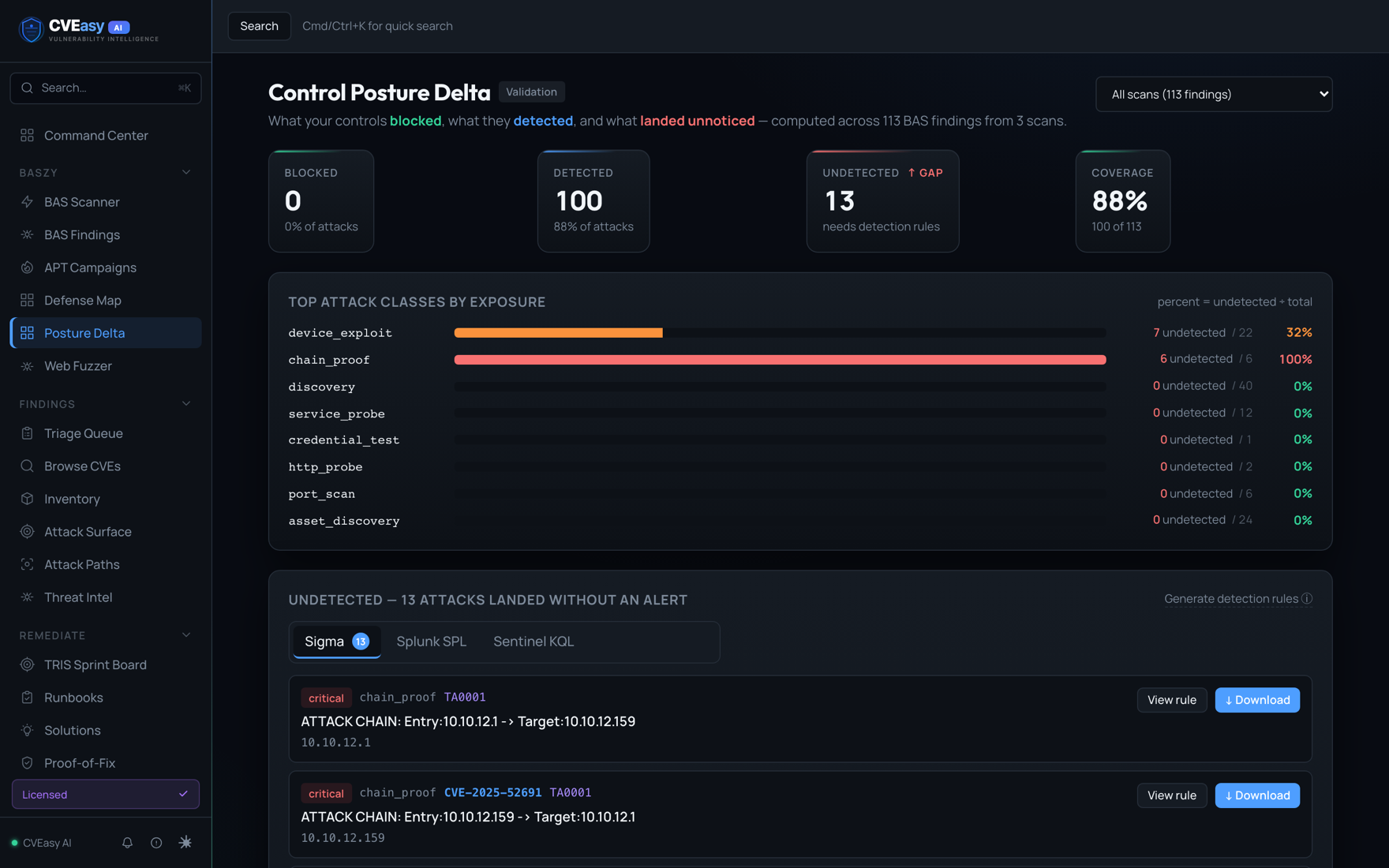This screenshot has height=868, width=1389.
Task: Click the Triage Queue clipboard icon
Action: pyautogui.click(x=27, y=433)
